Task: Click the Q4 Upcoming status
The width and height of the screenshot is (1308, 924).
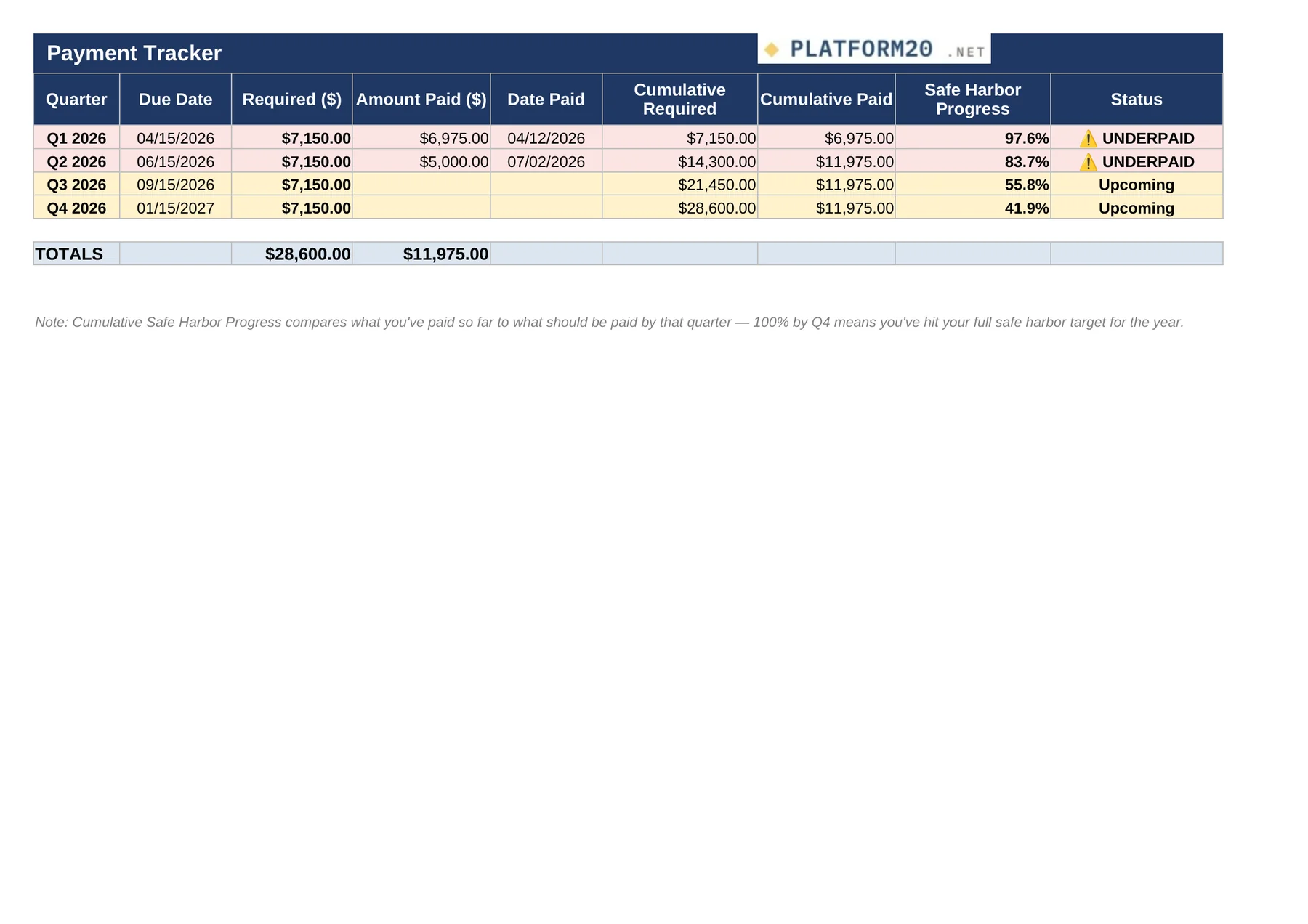Action: pos(1137,208)
